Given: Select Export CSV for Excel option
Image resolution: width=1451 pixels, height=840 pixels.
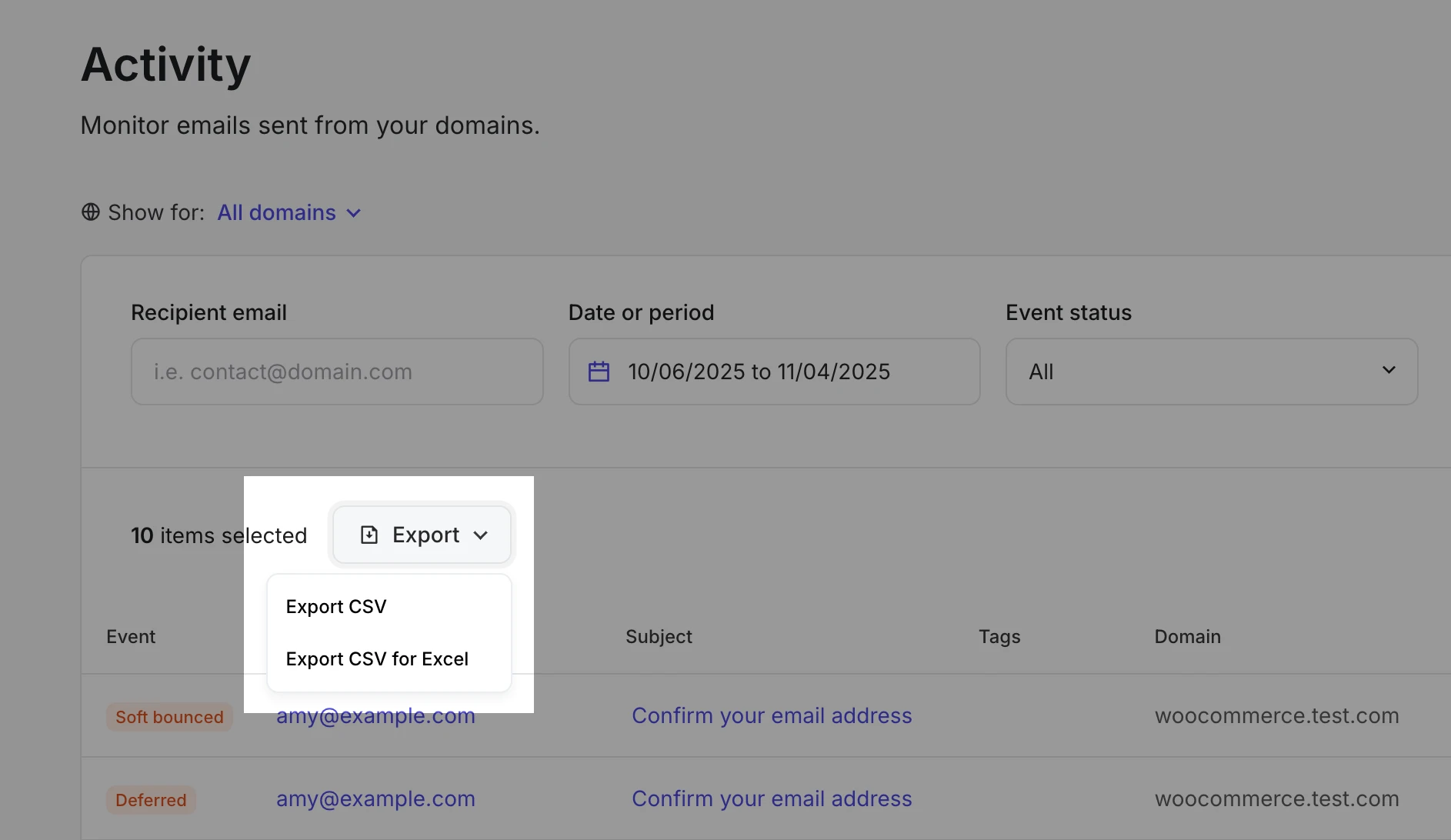Looking at the screenshot, I should (x=377, y=658).
